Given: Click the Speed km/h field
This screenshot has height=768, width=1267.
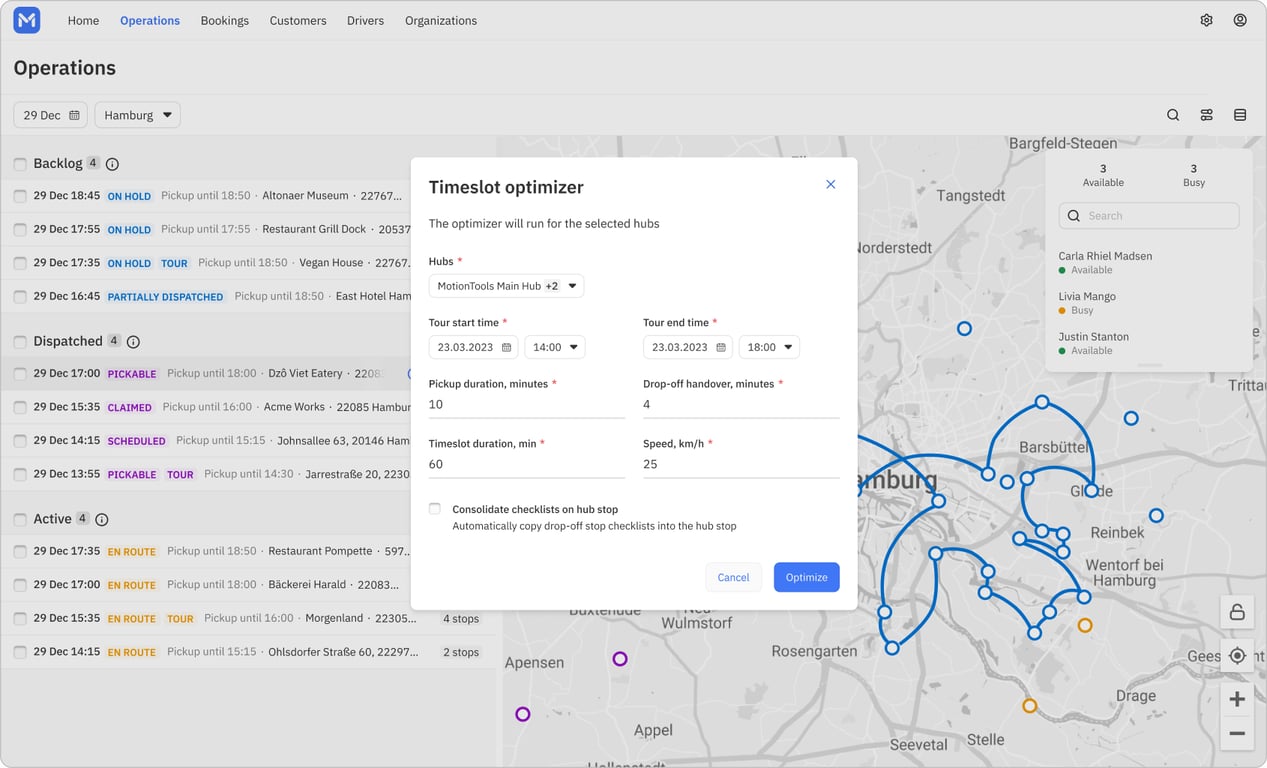Looking at the screenshot, I should point(741,465).
